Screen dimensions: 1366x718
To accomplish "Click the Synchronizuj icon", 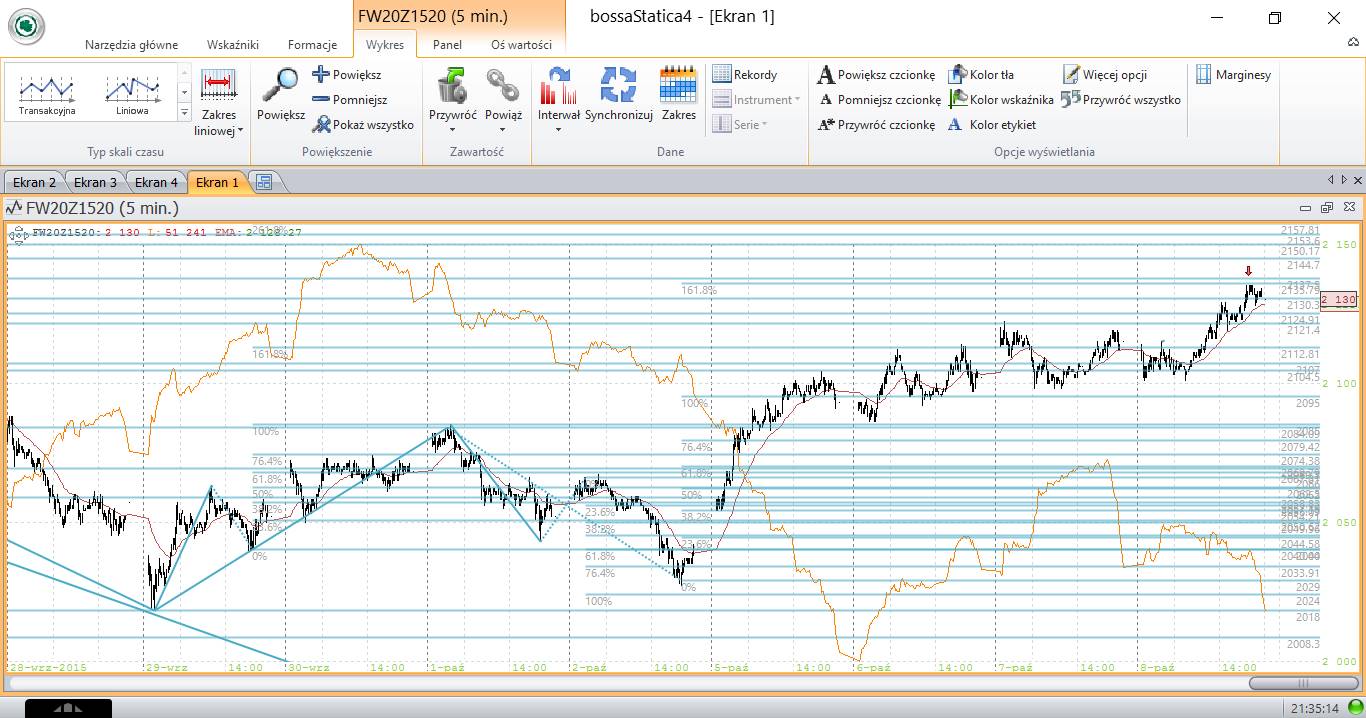I will [618, 86].
